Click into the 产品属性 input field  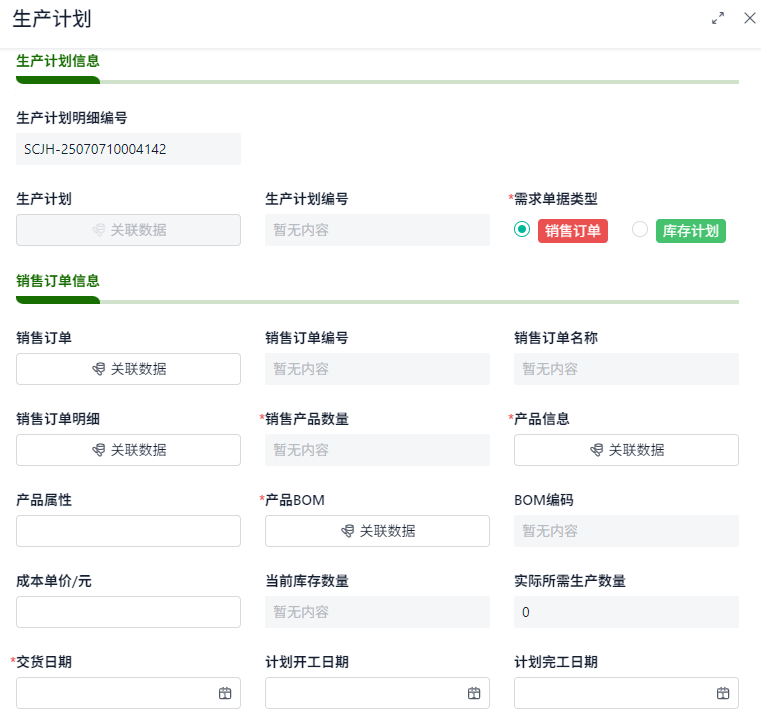pyautogui.click(x=128, y=531)
